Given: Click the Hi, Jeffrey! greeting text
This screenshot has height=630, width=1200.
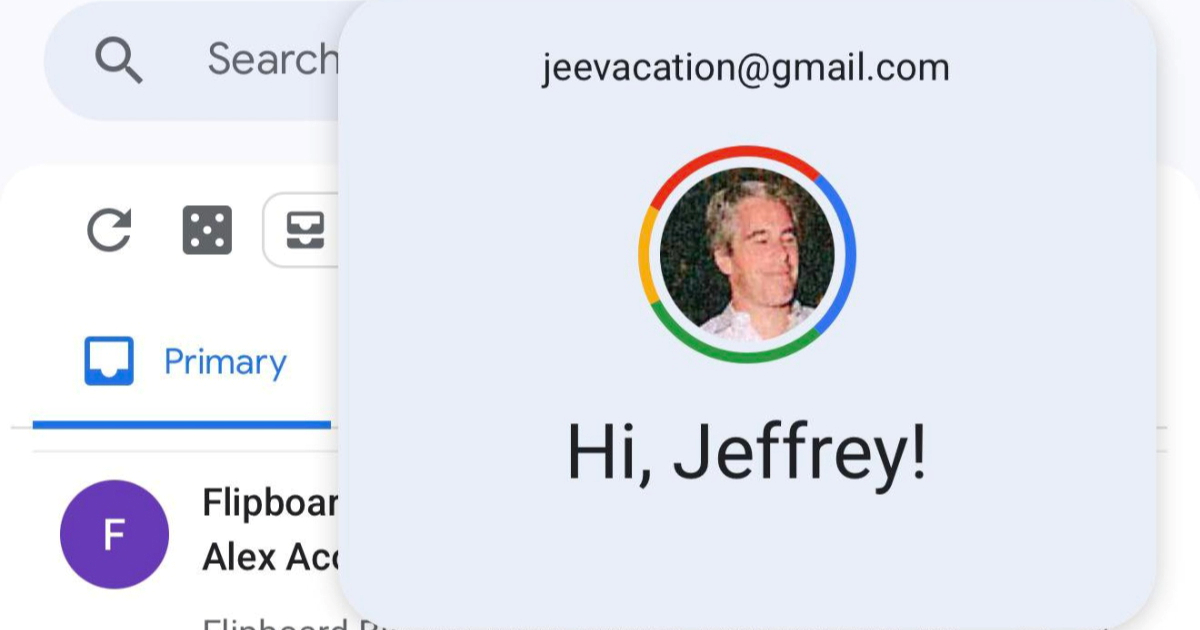Looking at the screenshot, I should (x=746, y=452).
